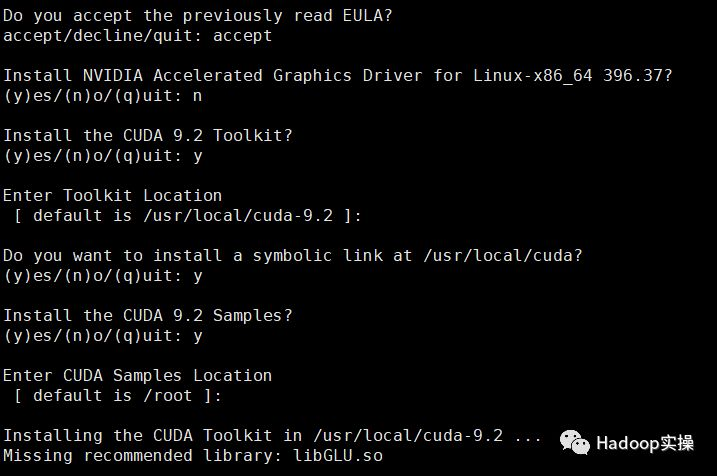Click the version number 396.37 in driver line
The height and width of the screenshot is (476, 717).
point(633,75)
